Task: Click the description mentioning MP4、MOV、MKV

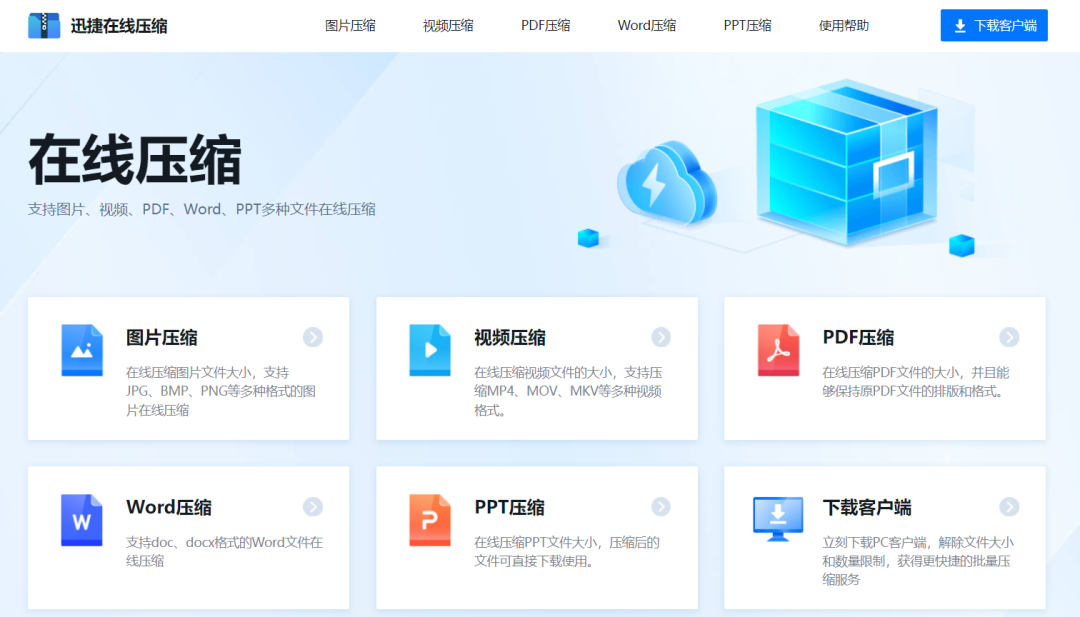Action: click(x=568, y=391)
